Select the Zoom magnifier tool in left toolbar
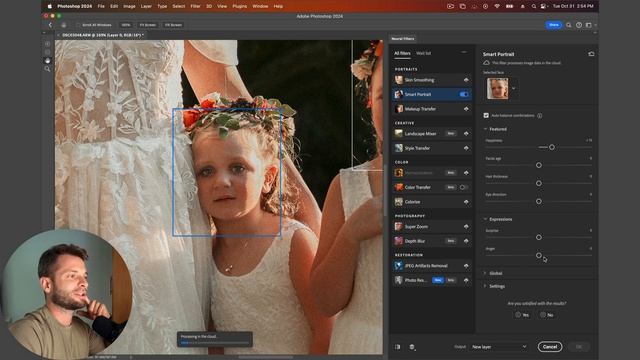This screenshot has height=360, width=640. [48, 69]
